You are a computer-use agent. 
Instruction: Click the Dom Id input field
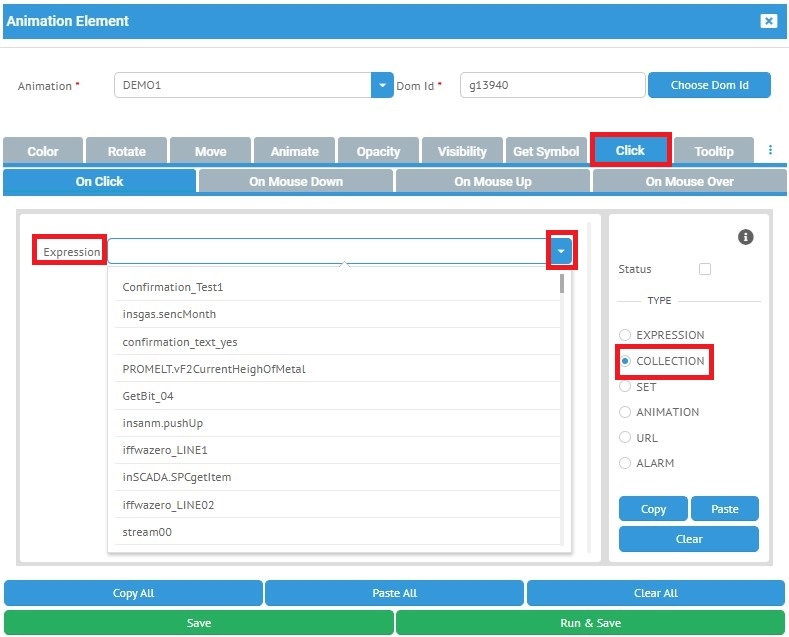coord(551,85)
